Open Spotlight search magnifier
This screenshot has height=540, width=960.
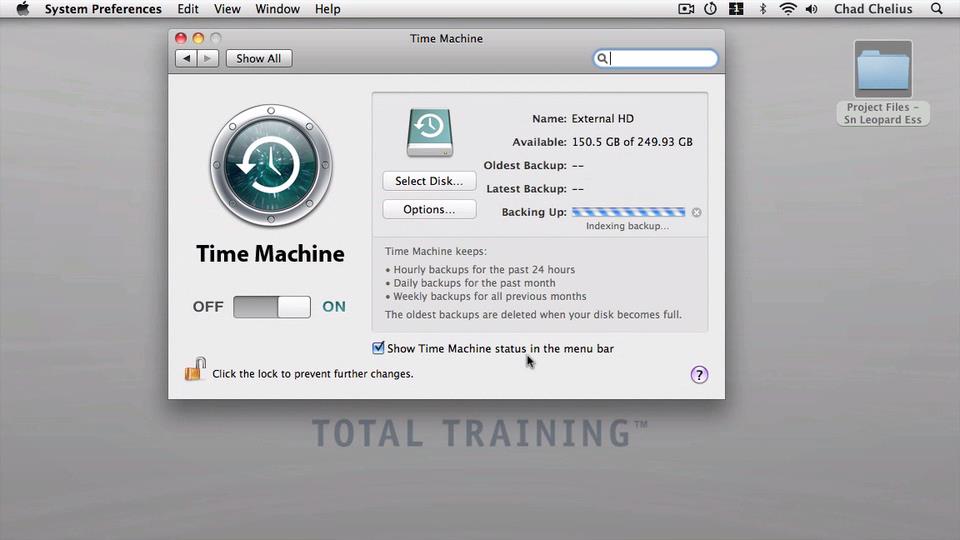[937, 9]
